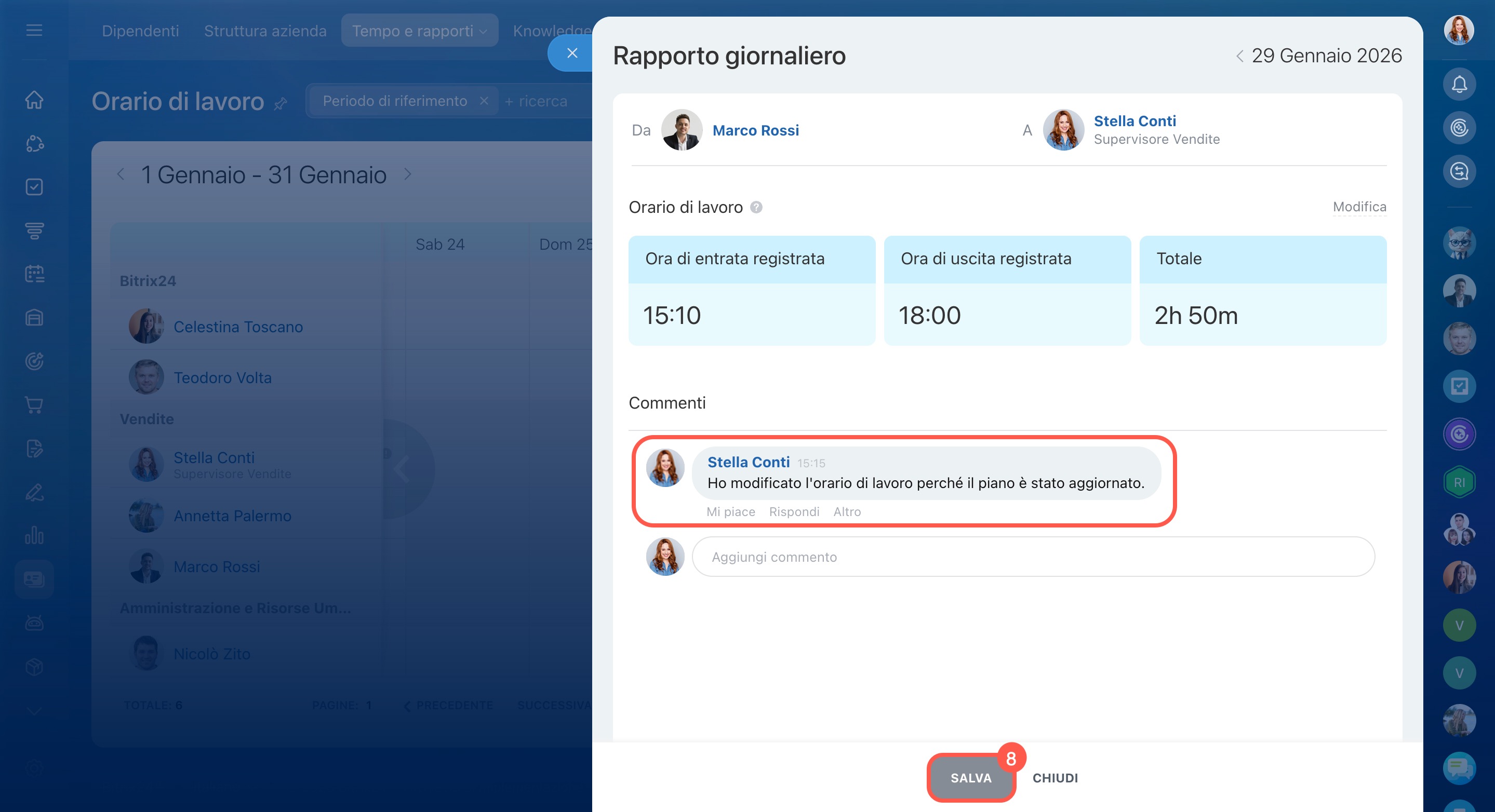Screen dimensions: 1495x812
Task: Open the Dipendenti tab
Action: (x=140, y=31)
